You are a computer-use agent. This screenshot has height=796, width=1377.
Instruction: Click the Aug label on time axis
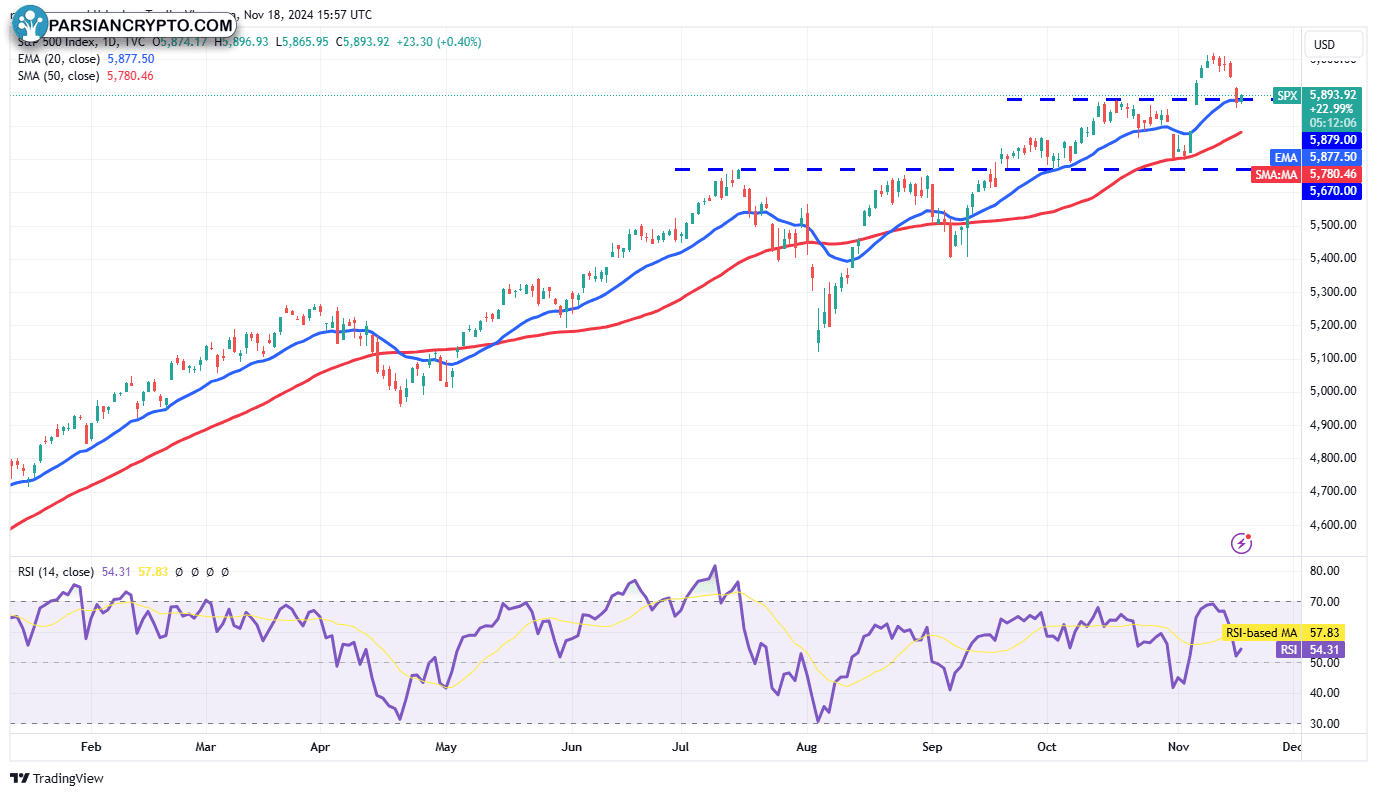(x=807, y=747)
